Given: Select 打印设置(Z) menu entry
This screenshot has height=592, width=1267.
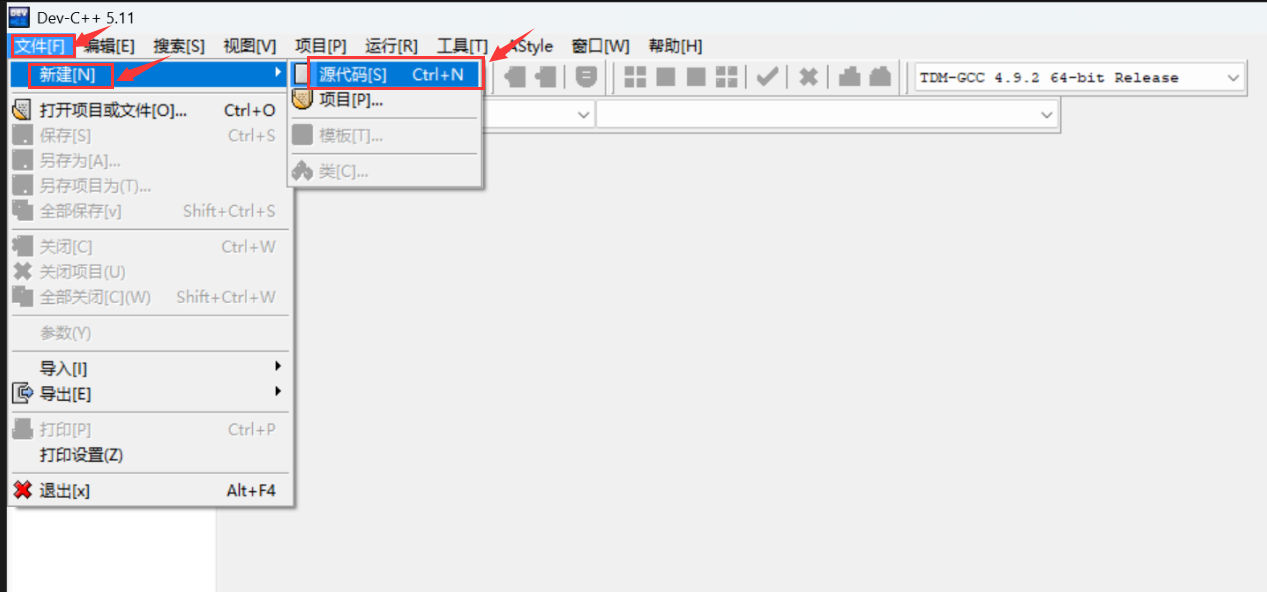Looking at the screenshot, I should point(150,455).
